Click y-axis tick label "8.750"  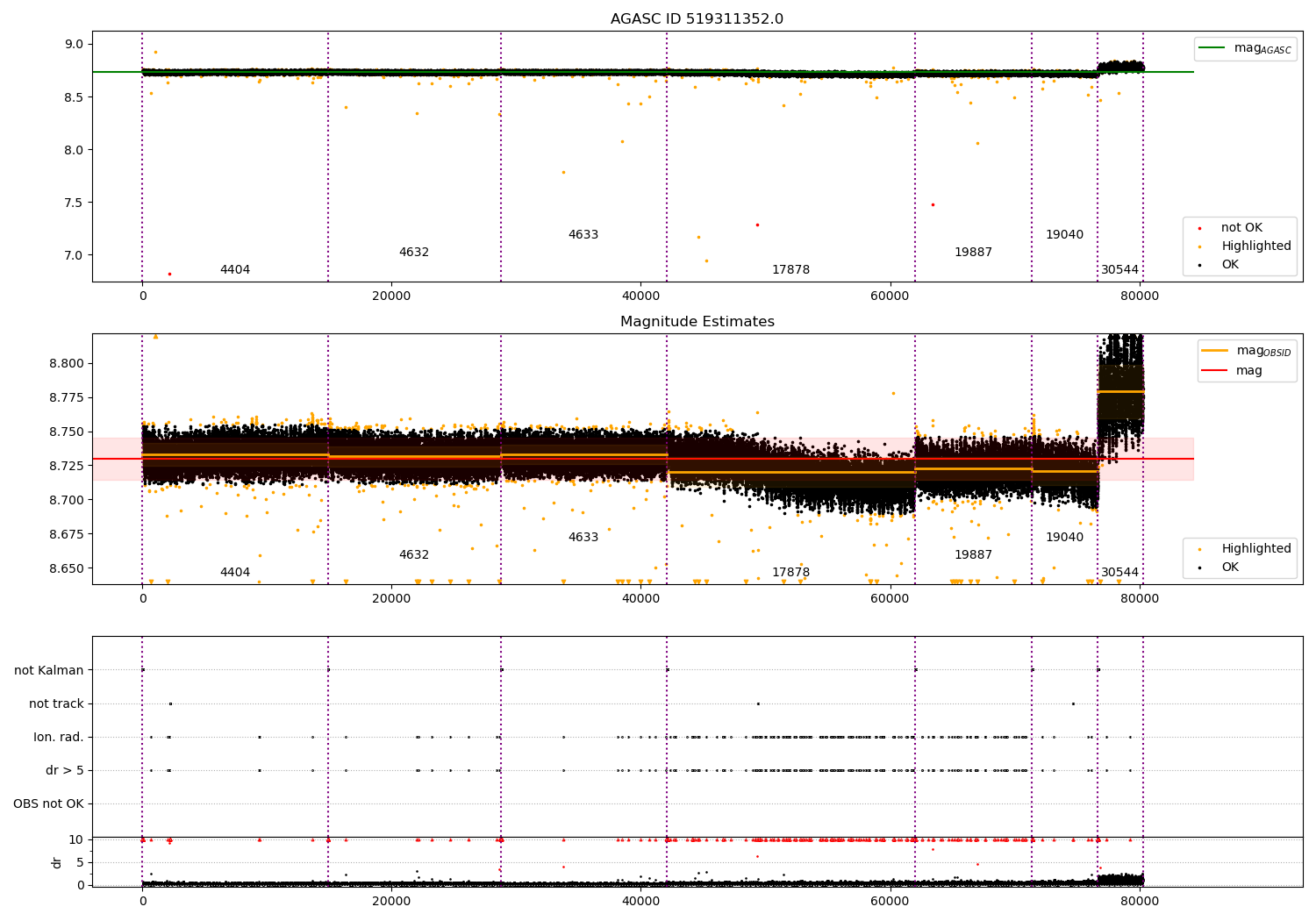coord(67,432)
